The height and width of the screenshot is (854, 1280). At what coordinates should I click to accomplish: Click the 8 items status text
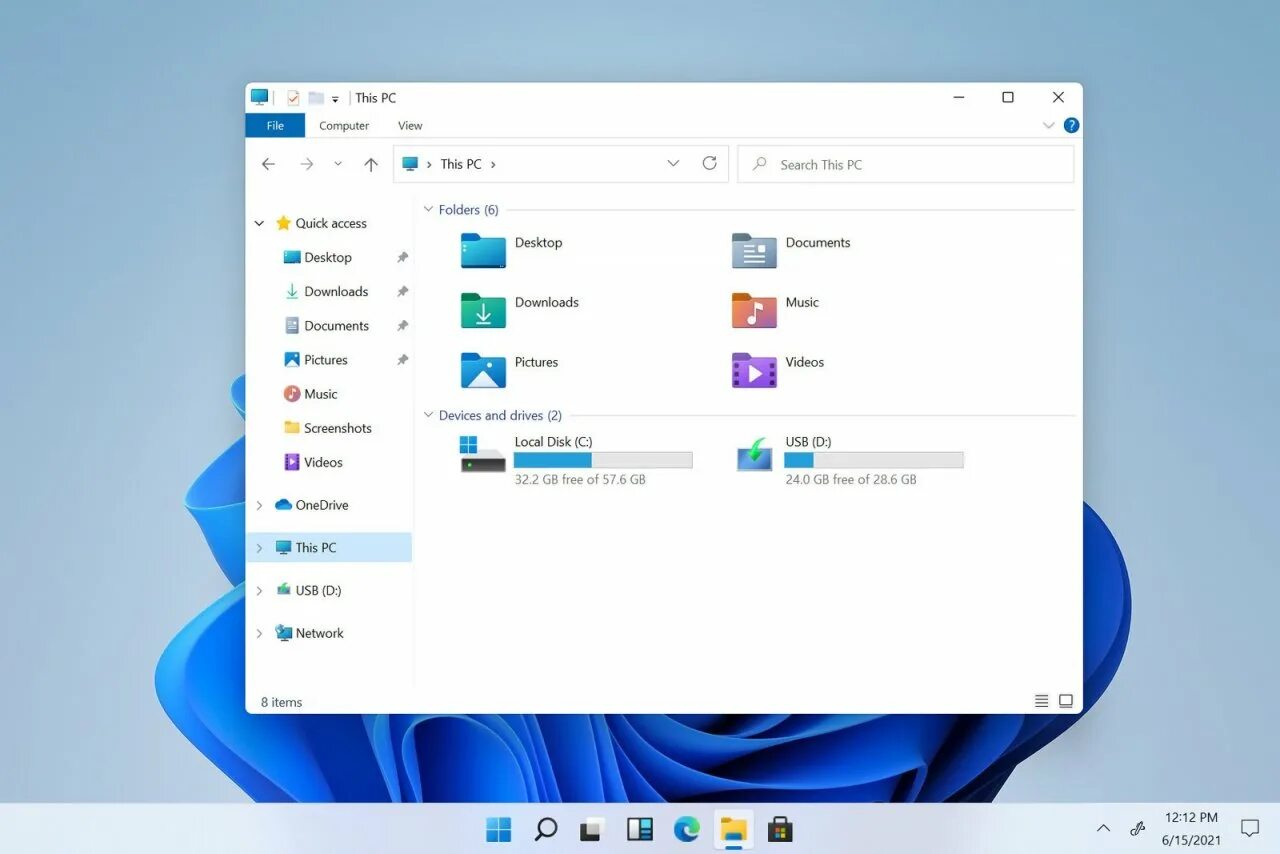[281, 702]
